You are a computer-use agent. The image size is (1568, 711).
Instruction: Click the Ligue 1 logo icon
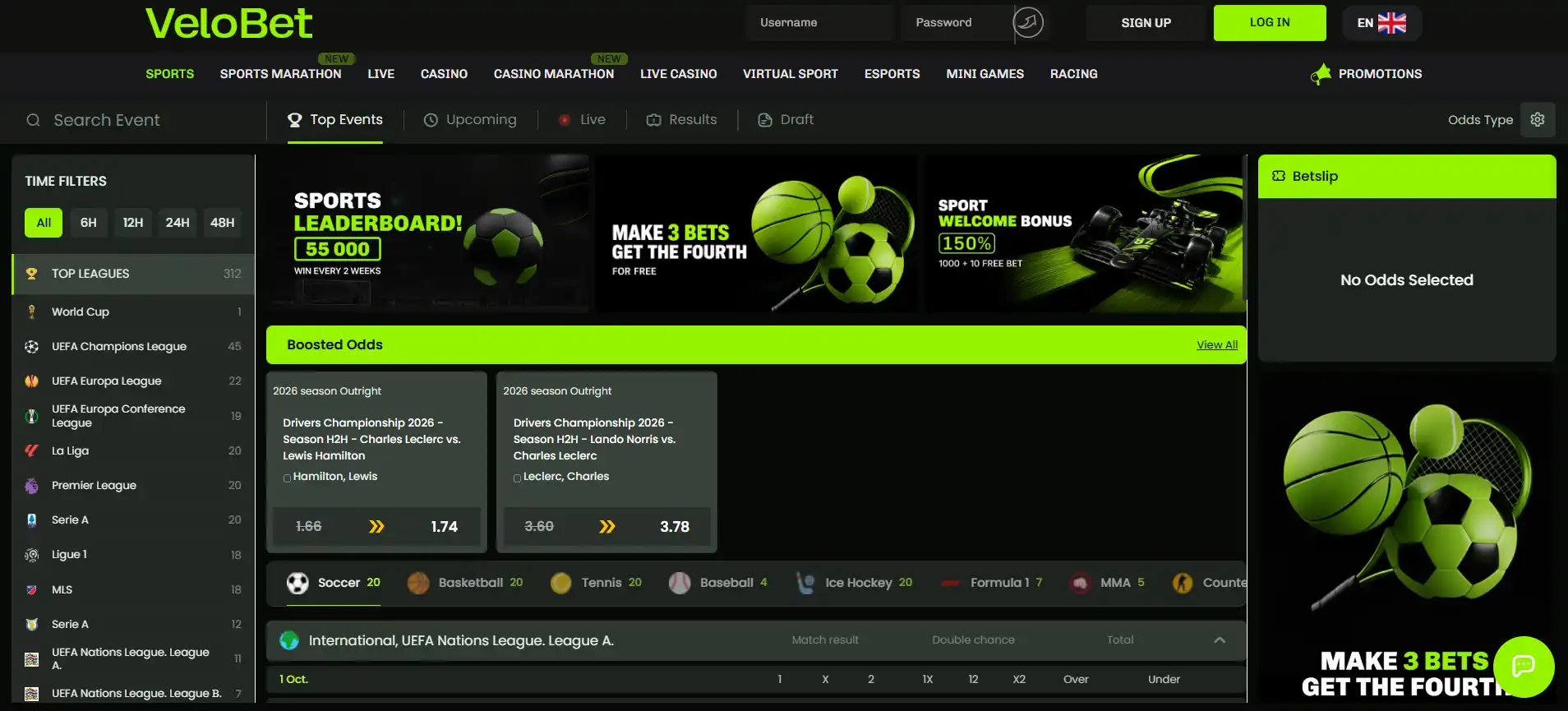(x=32, y=555)
